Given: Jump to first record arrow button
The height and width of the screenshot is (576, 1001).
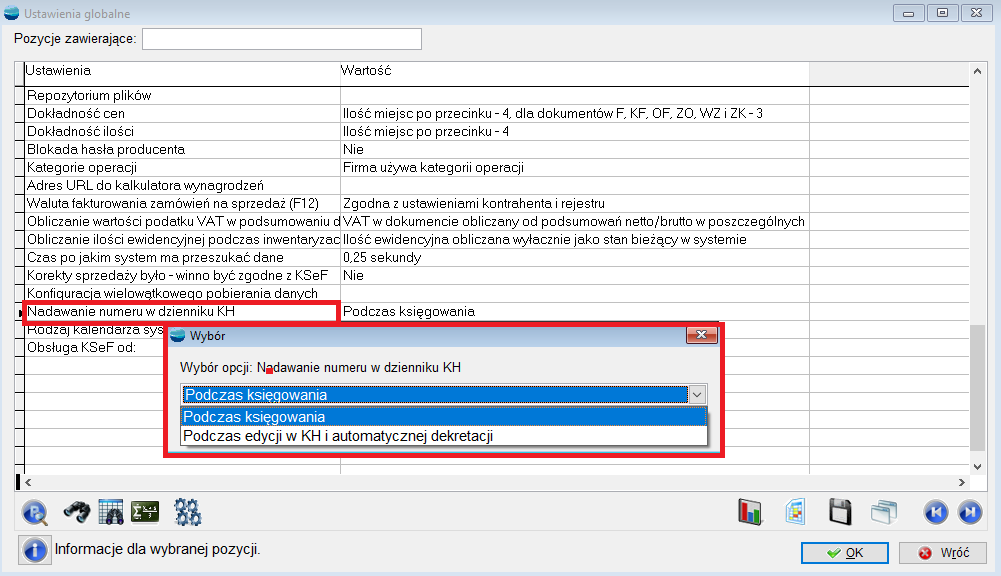Looking at the screenshot, I should (x=935, y=512).
